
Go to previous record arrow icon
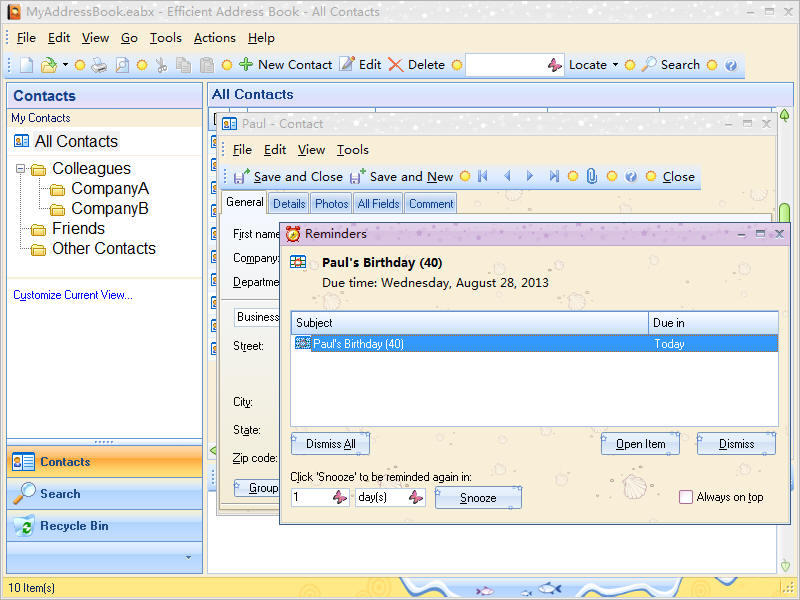[507, 177]
